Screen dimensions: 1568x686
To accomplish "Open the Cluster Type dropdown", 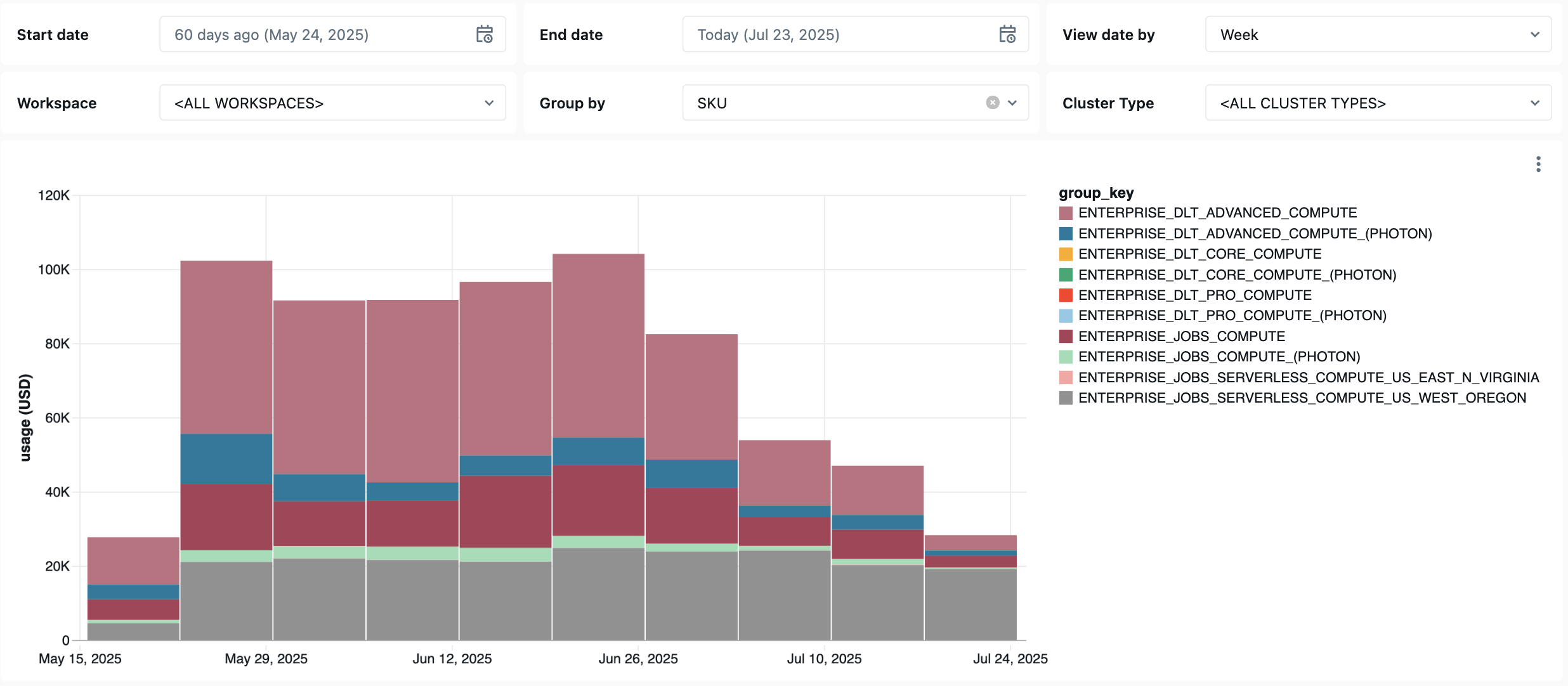I will pyautogui.click(x=1378, y=102).
